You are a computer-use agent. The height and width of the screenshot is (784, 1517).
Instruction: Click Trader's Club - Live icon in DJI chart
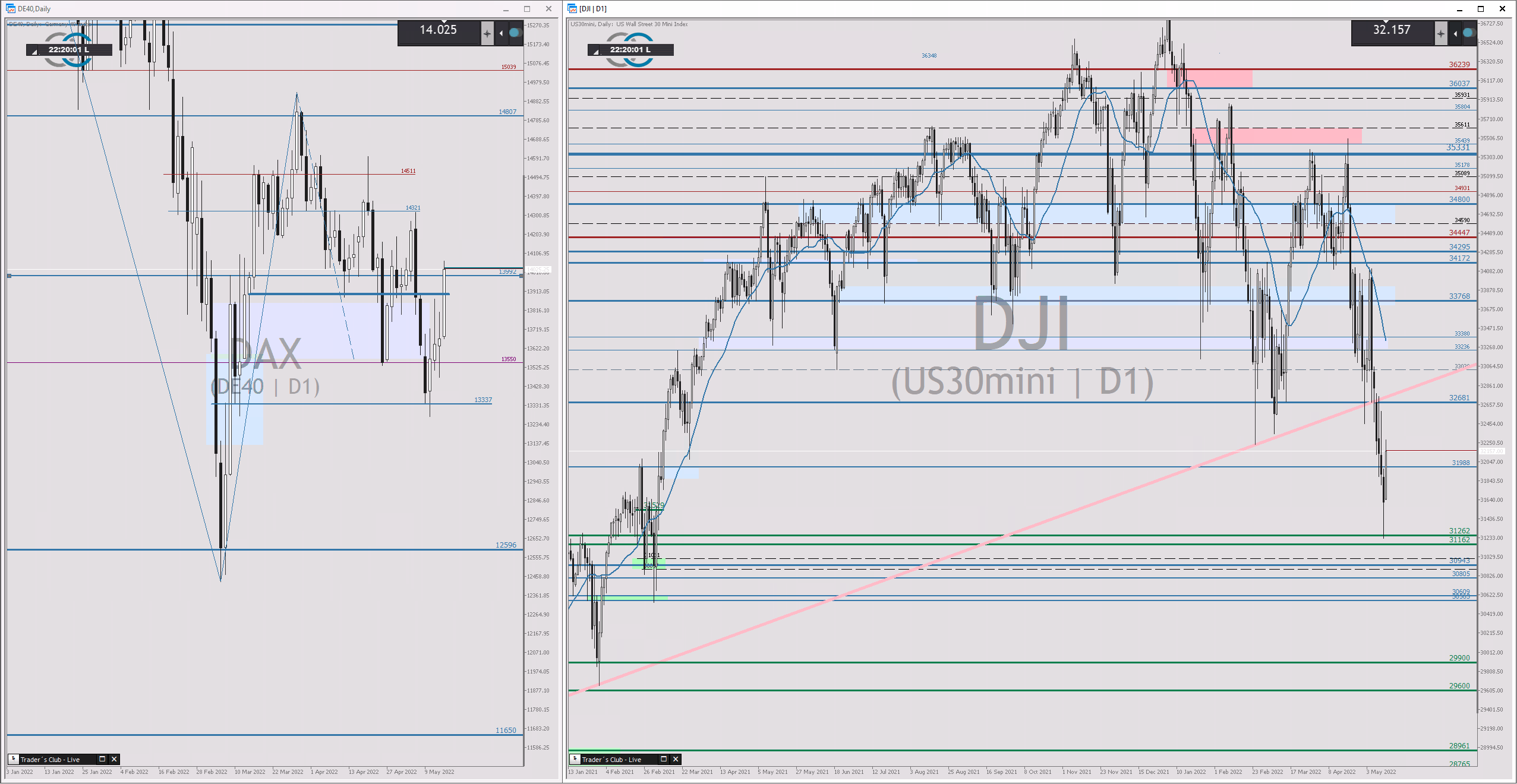coord(575,760)
